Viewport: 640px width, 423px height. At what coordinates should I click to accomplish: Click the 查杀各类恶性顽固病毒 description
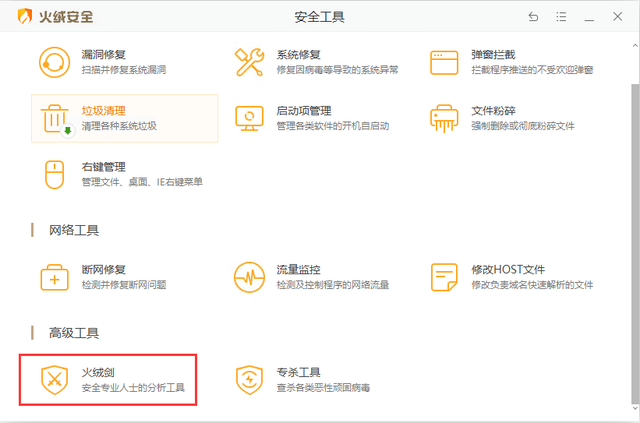[323, 387]
